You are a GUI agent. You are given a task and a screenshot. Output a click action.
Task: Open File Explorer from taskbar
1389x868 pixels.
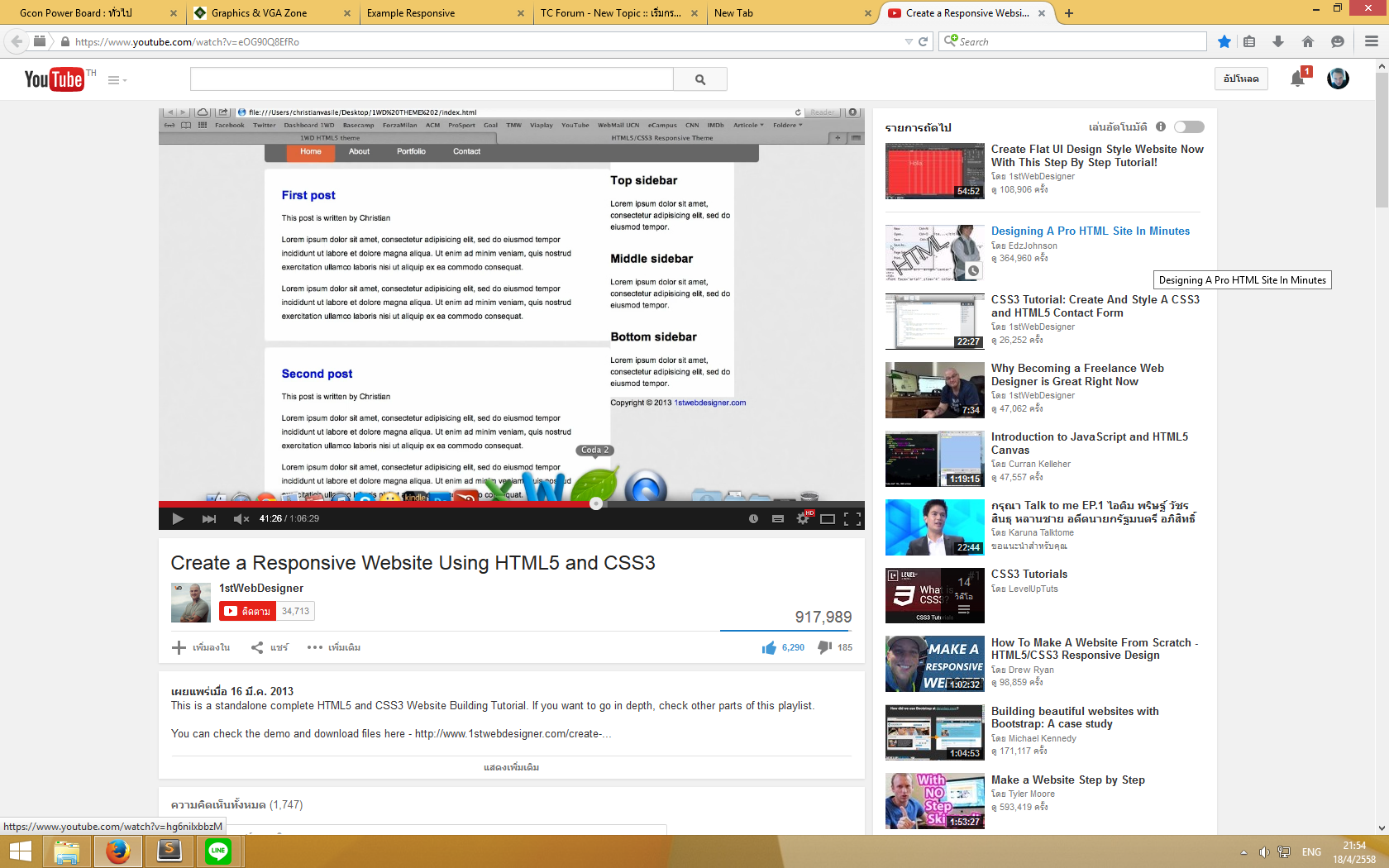67,851
